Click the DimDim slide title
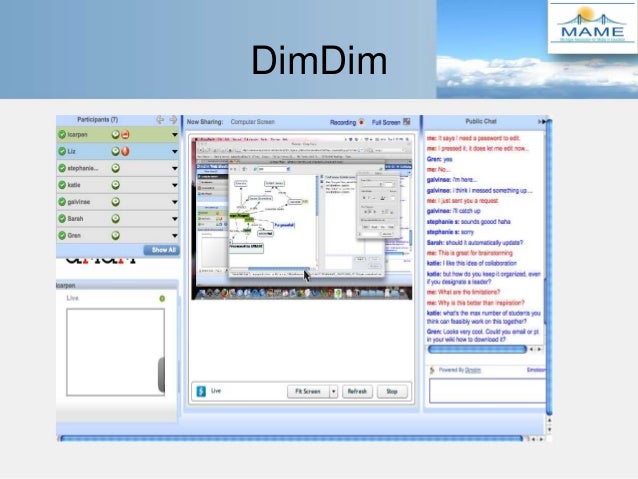Image resolution: width=638 pixels, height=479 pixels. coord(319,61)
